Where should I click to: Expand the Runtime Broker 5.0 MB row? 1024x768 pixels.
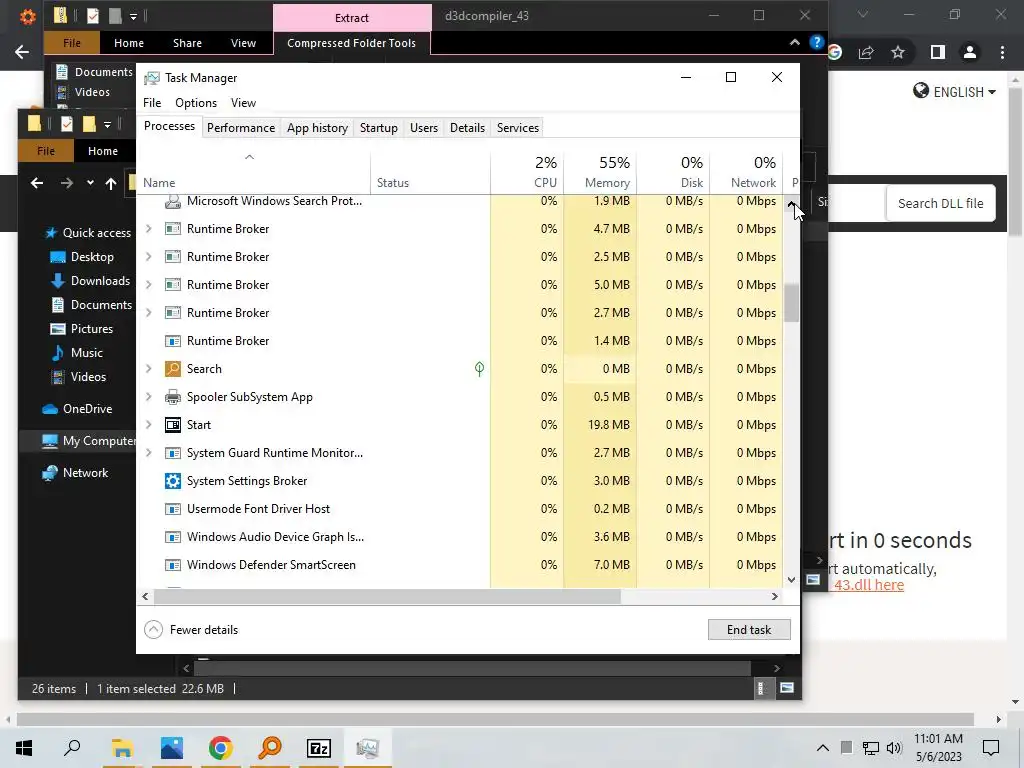148,285
